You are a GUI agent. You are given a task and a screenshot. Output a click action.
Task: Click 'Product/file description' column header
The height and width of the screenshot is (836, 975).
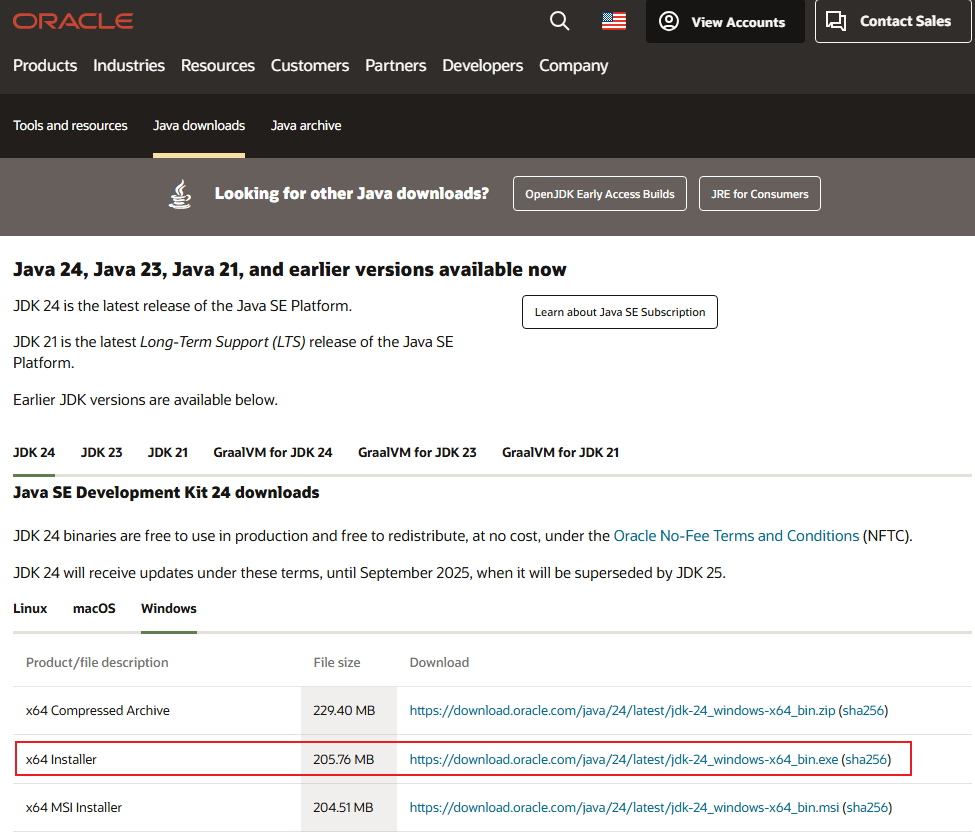97,662
